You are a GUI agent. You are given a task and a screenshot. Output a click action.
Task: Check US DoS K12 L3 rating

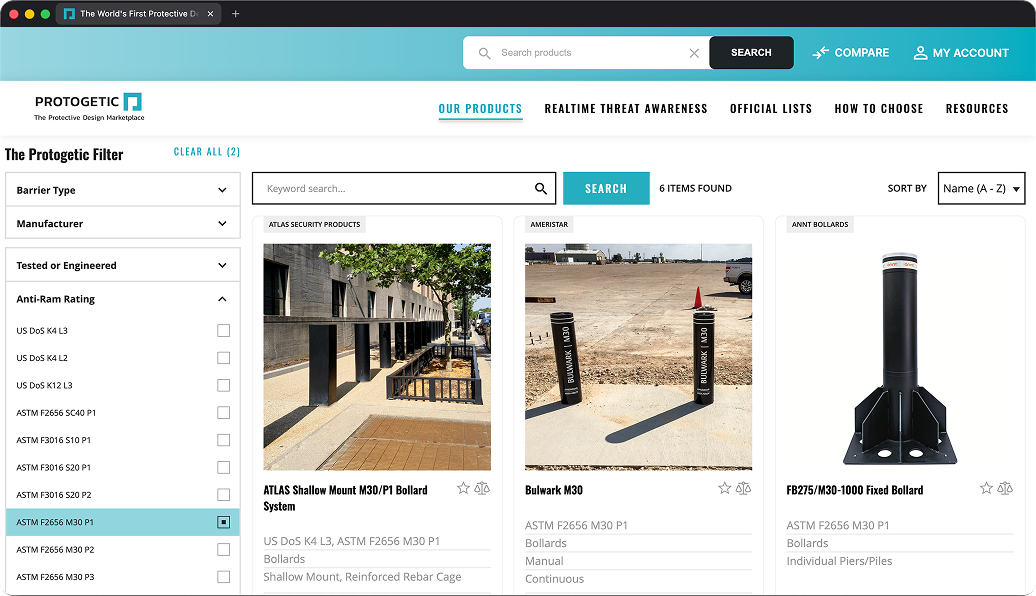click(x=223, y=385)
